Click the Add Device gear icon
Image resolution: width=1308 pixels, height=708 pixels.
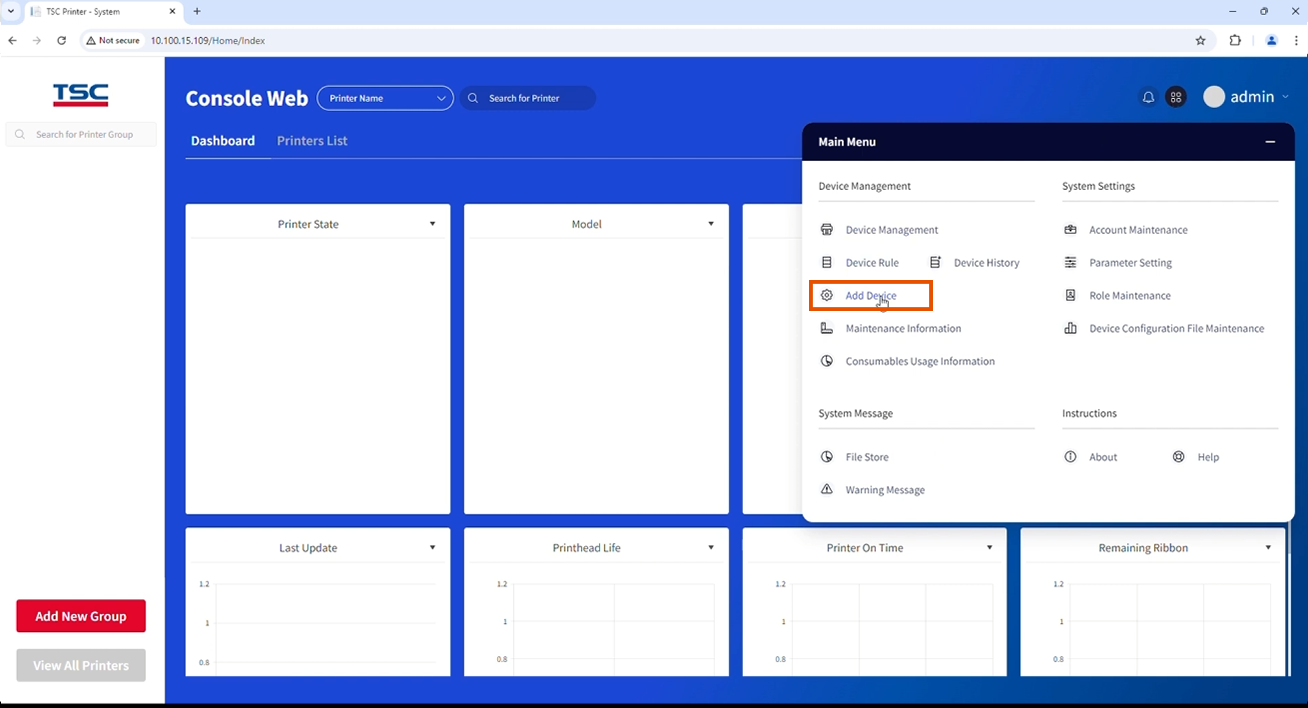tap(827, 296)
